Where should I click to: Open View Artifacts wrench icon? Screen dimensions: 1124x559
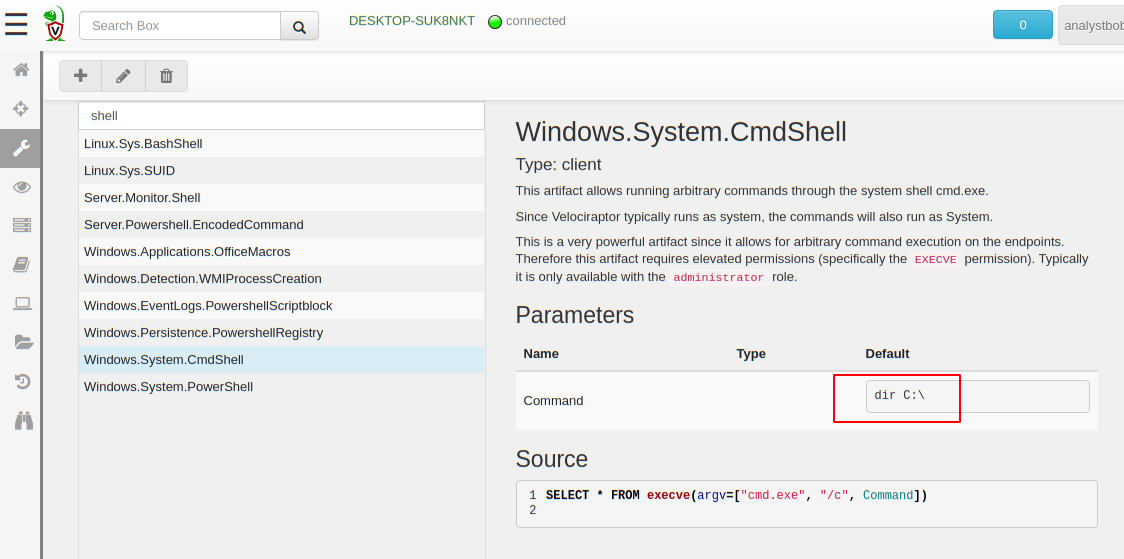pos(21,149)
